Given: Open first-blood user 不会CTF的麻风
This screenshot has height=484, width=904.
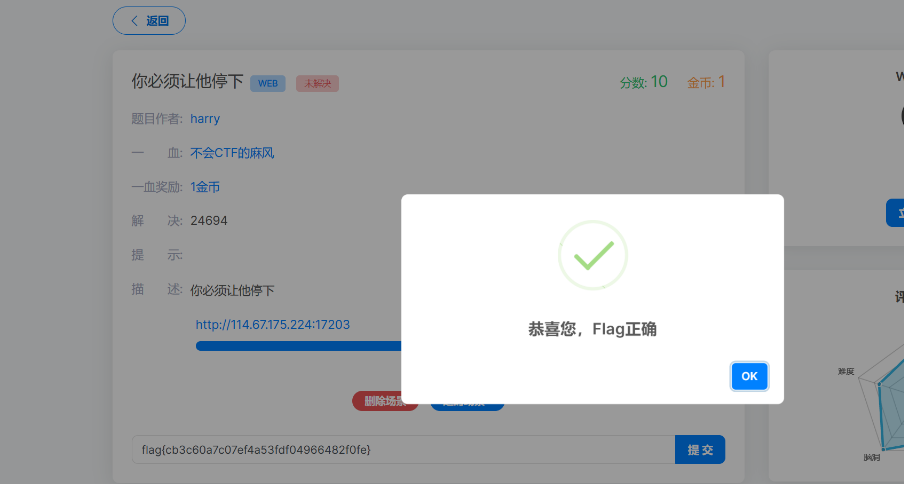Looking at the screenshot, I should pyautogui.click(x=232, y=153).
